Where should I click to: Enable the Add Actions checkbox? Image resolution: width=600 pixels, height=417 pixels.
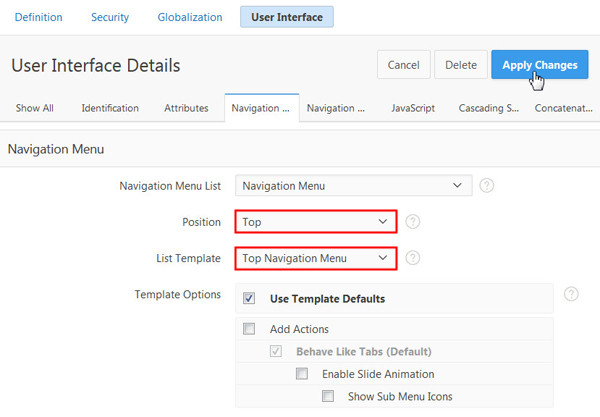click(x=249, y=329)
